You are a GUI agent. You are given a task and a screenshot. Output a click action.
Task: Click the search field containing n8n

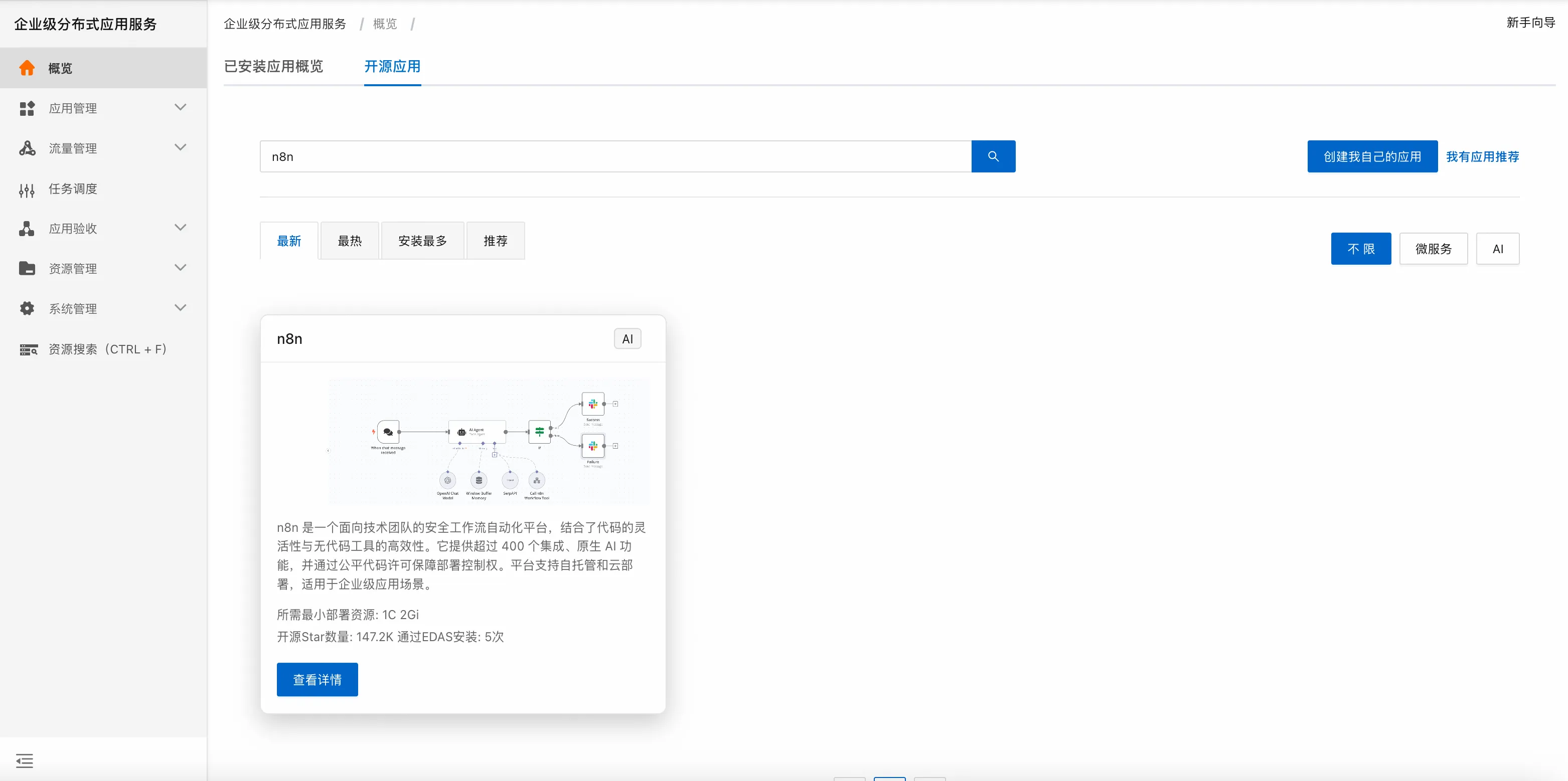615,156
